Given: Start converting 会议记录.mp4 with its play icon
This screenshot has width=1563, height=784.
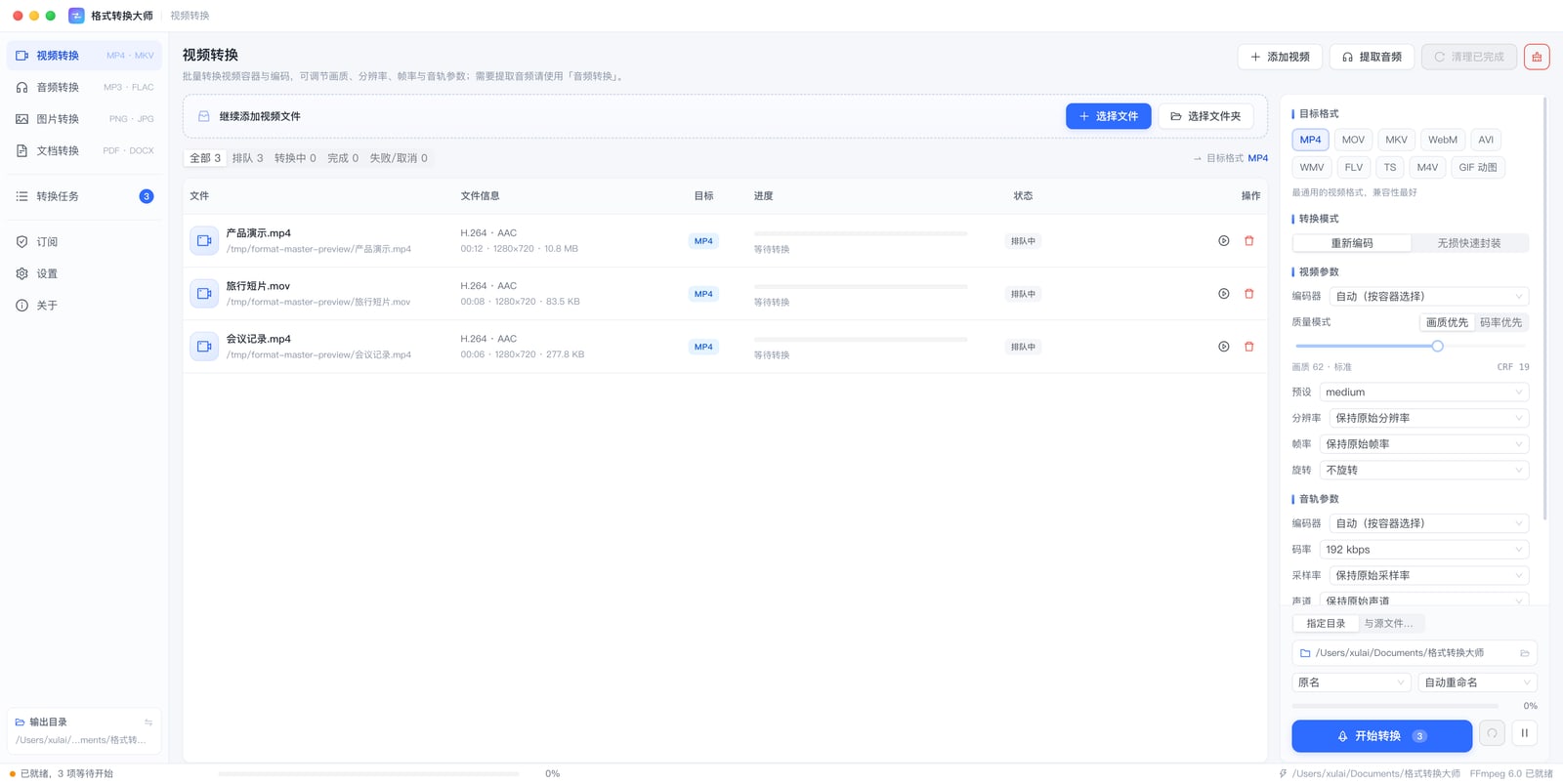Looking at the screenshot, I should click(1224, 347).
